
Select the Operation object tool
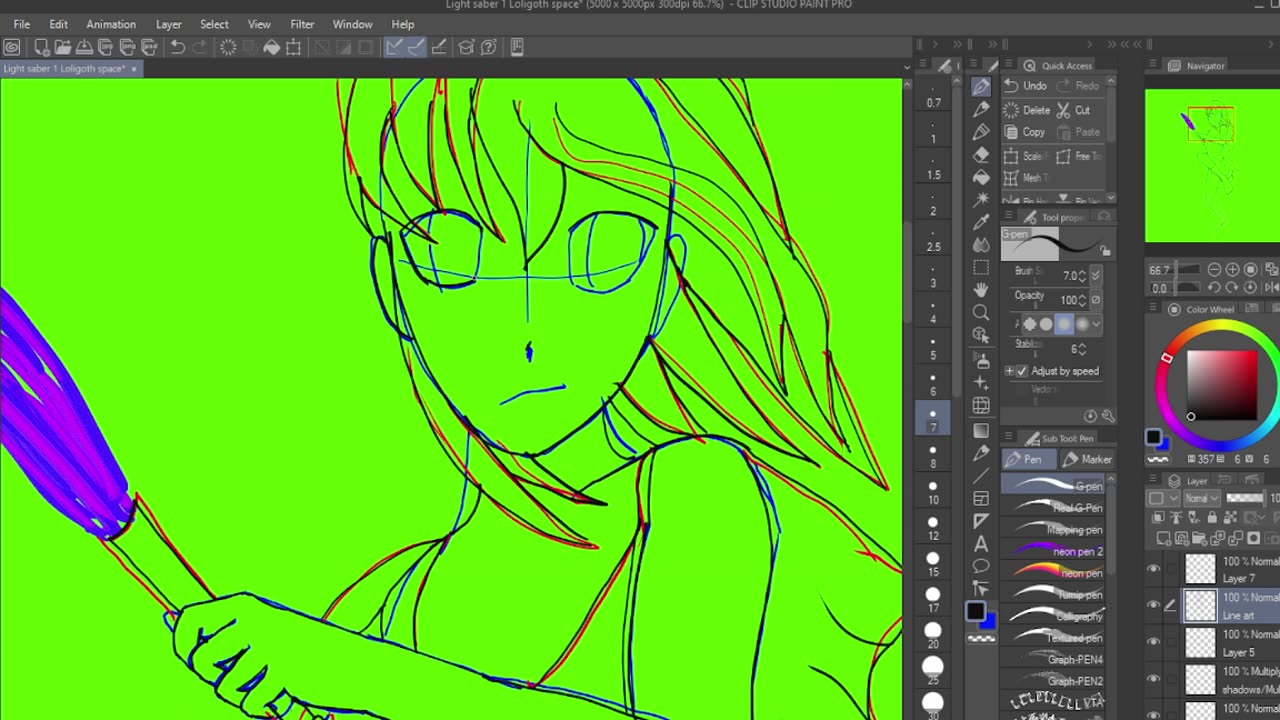coord(981,334)
